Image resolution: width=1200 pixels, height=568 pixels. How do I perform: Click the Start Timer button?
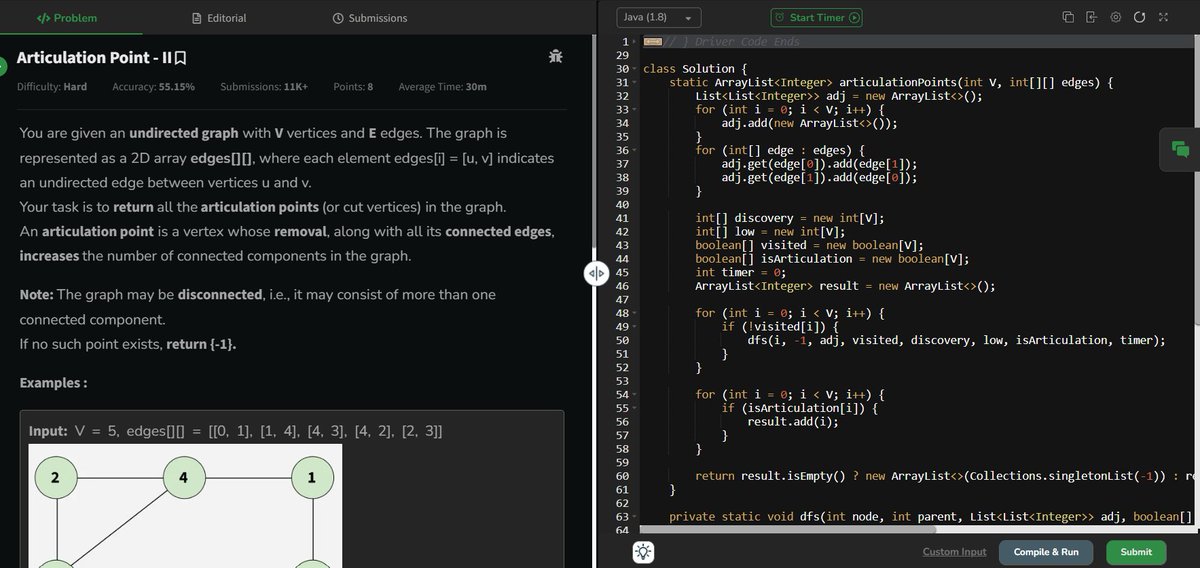817,18
